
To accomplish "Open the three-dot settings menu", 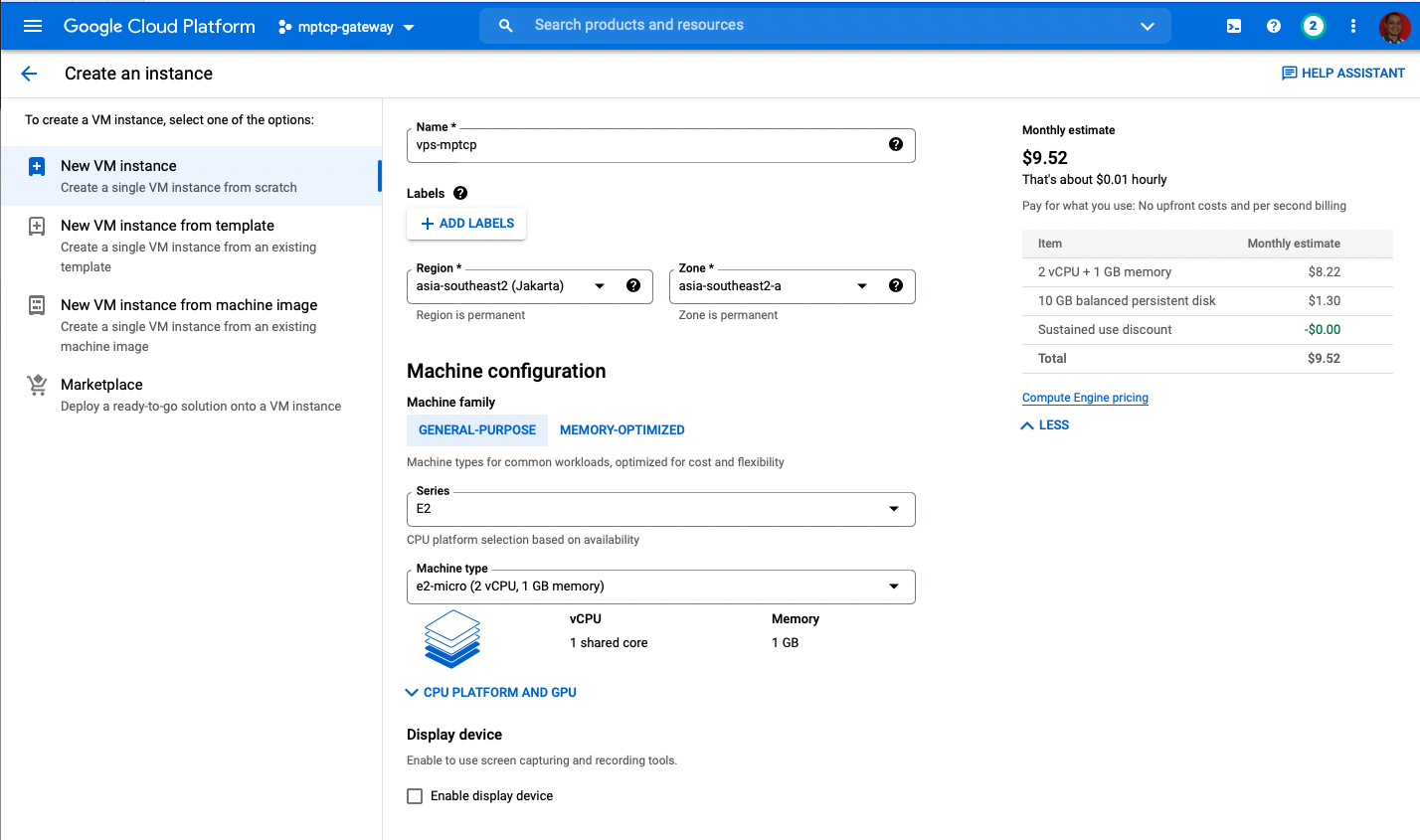I will point(1353,27).
